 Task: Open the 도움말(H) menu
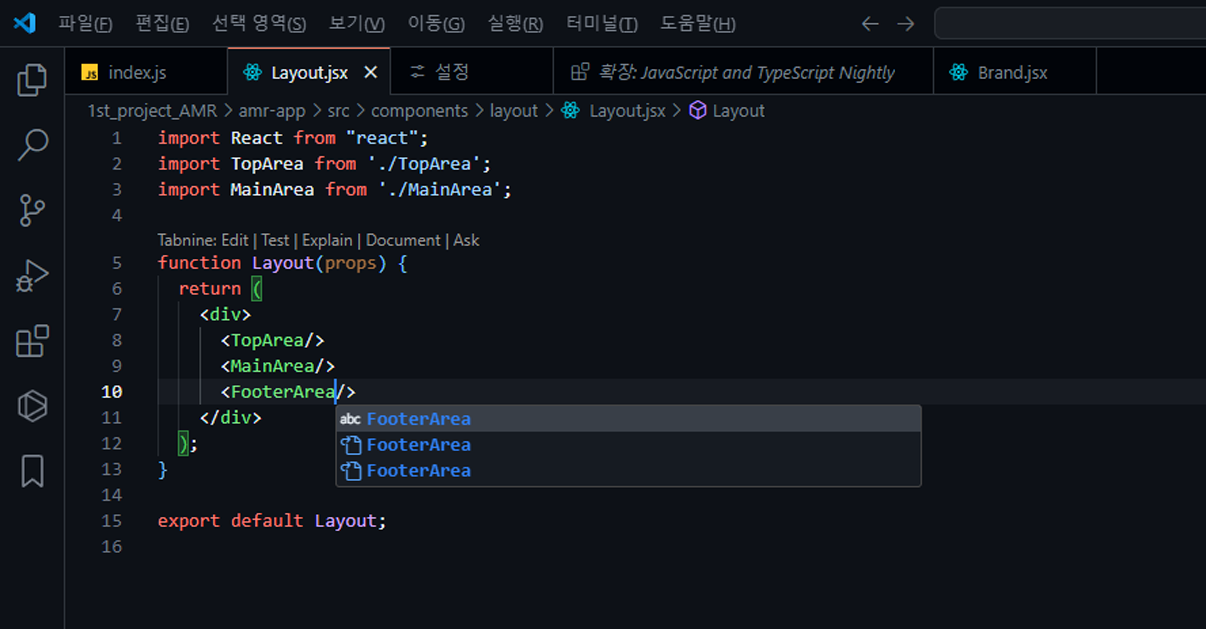point(697,23)
